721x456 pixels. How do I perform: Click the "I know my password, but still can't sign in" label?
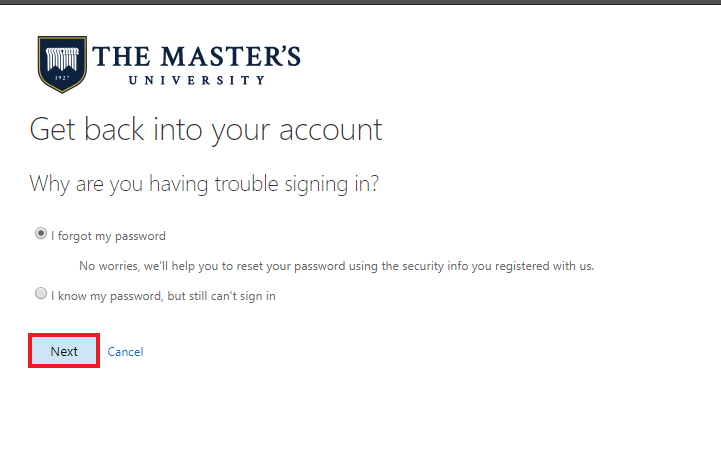pos(163,296)
